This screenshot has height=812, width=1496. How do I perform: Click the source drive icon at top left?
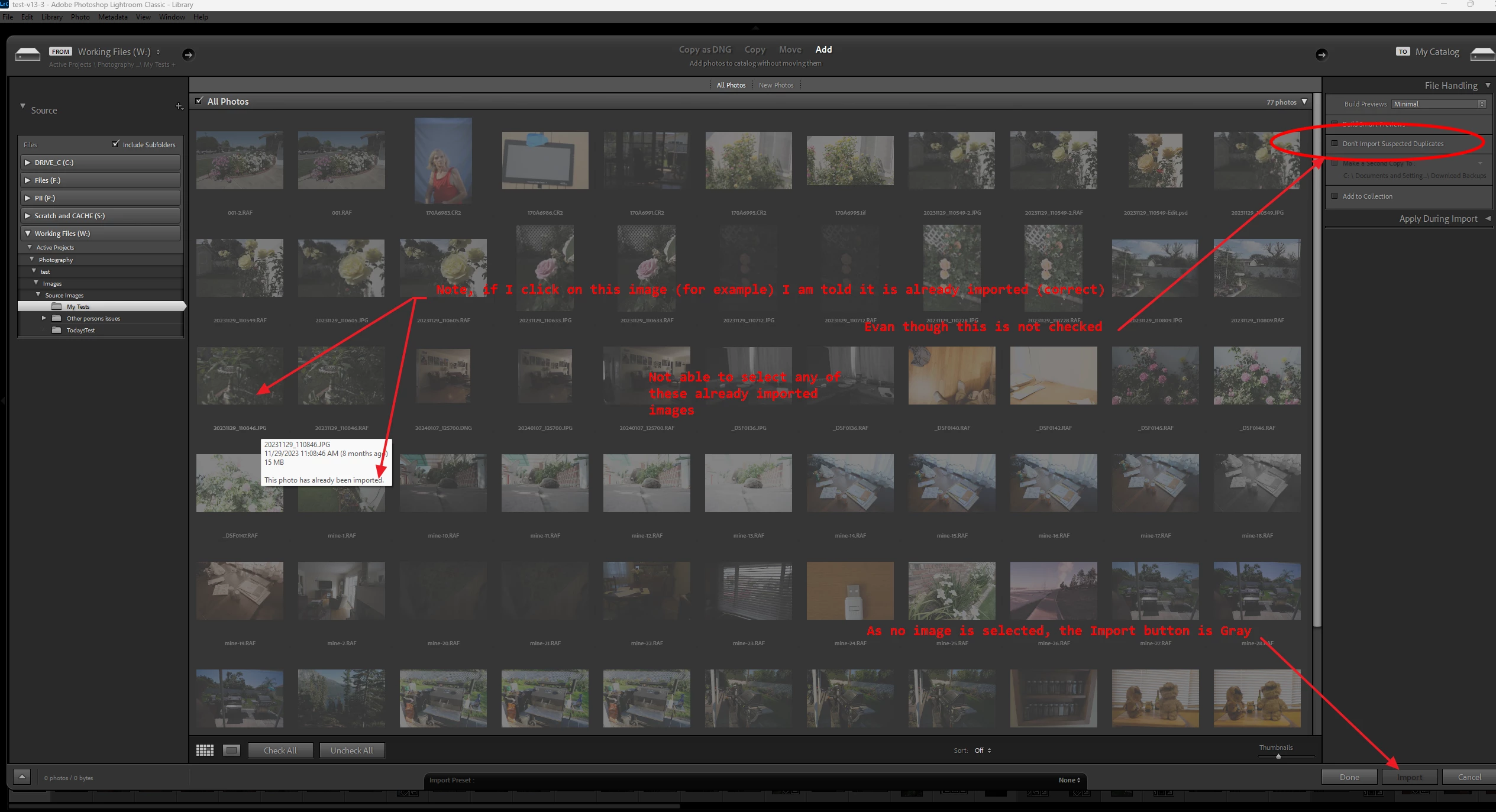[x=28, y=54]
